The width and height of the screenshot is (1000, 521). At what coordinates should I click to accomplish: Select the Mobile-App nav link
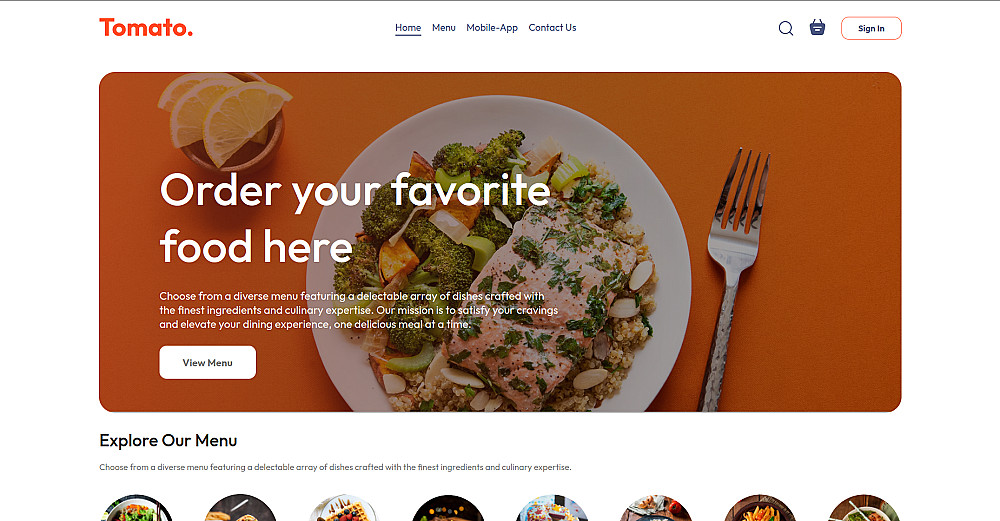492,27
